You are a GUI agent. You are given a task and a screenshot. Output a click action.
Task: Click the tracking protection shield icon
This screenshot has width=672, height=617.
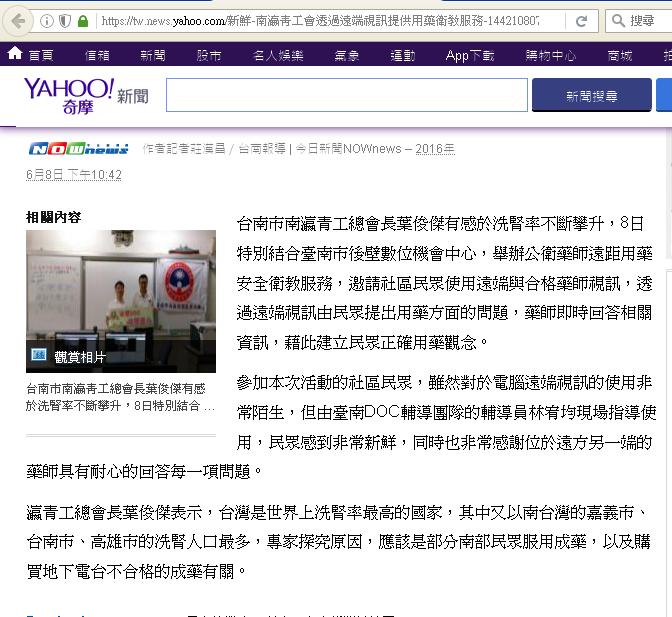coord(65,21)
